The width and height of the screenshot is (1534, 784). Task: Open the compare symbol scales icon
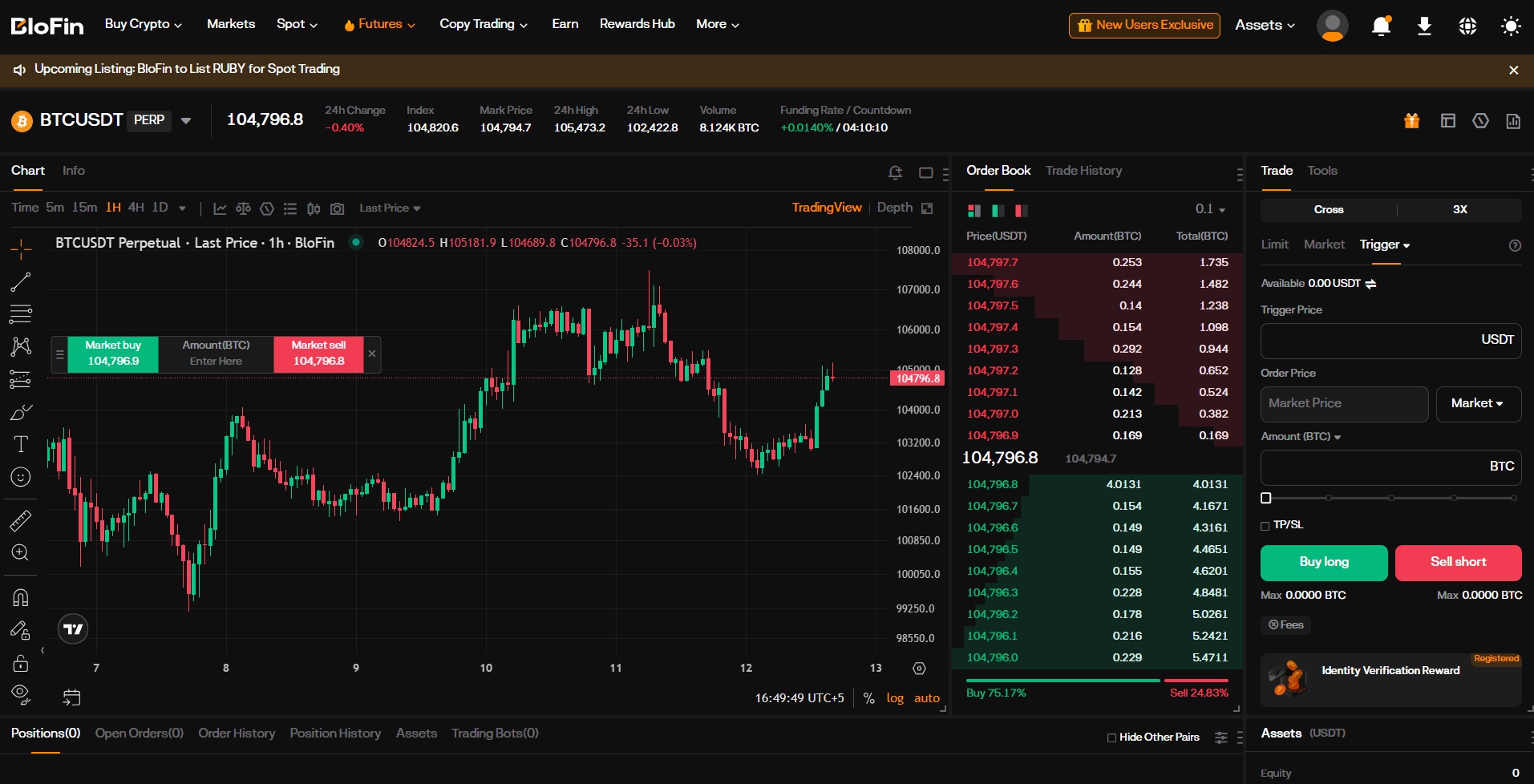tap(244, 208)
